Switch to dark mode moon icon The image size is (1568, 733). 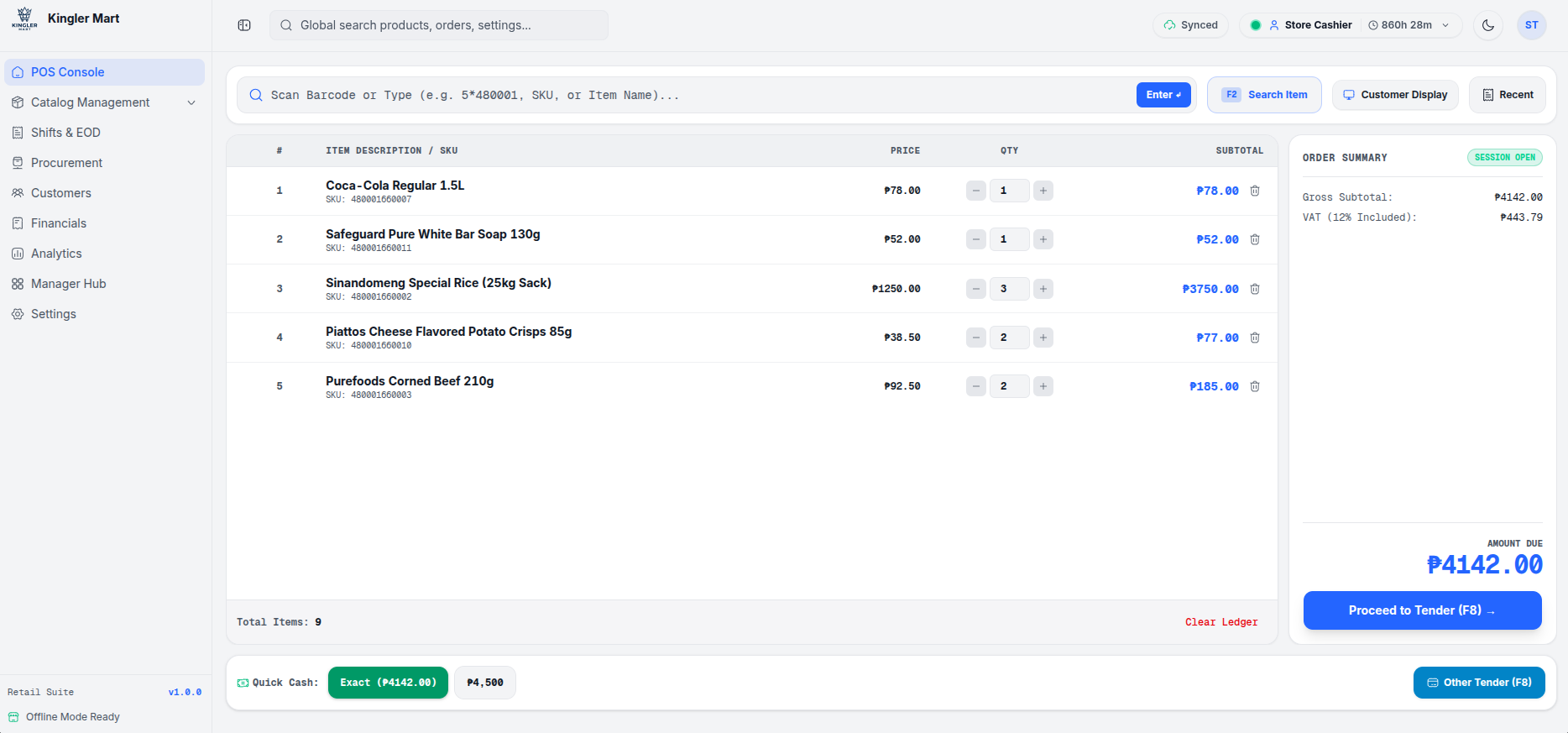coord(1488,25)
